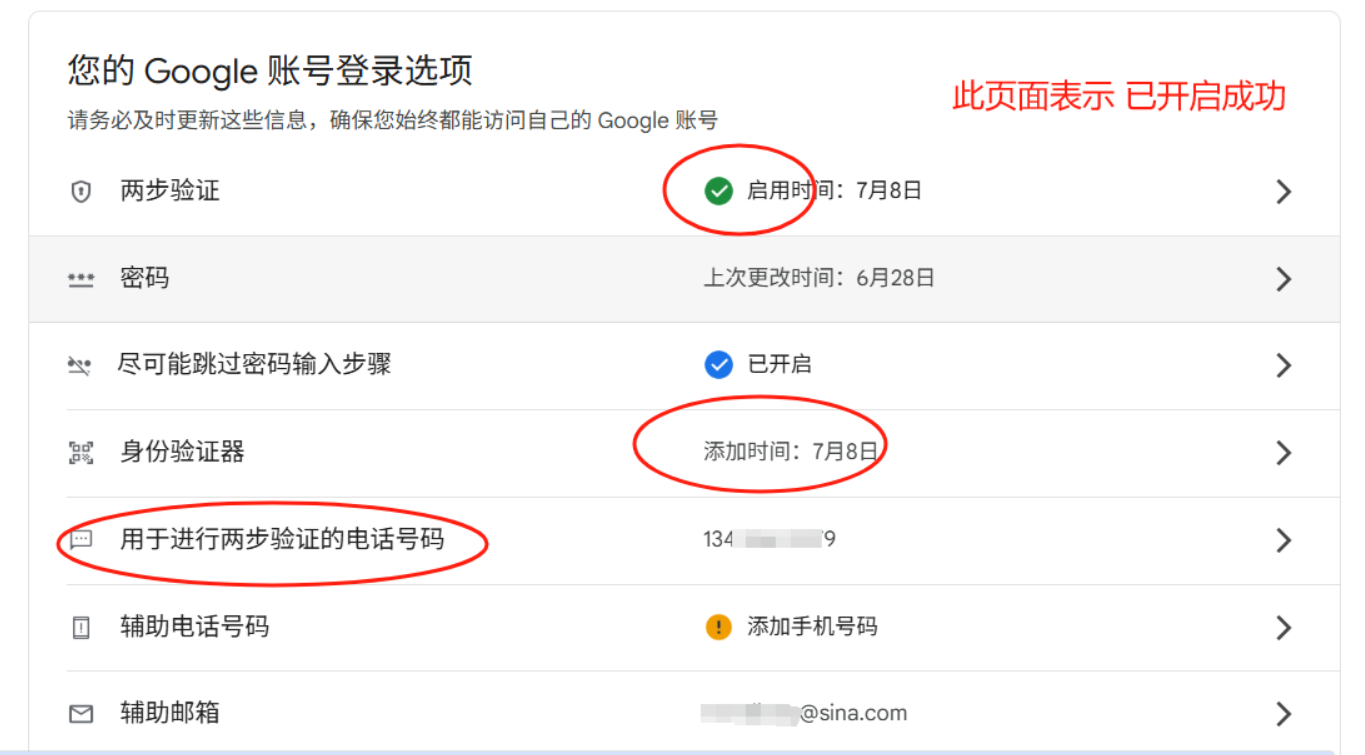Click the green checkmark status icon
The width and height of the screenshot is (1365, 755).
click(718, 191)
